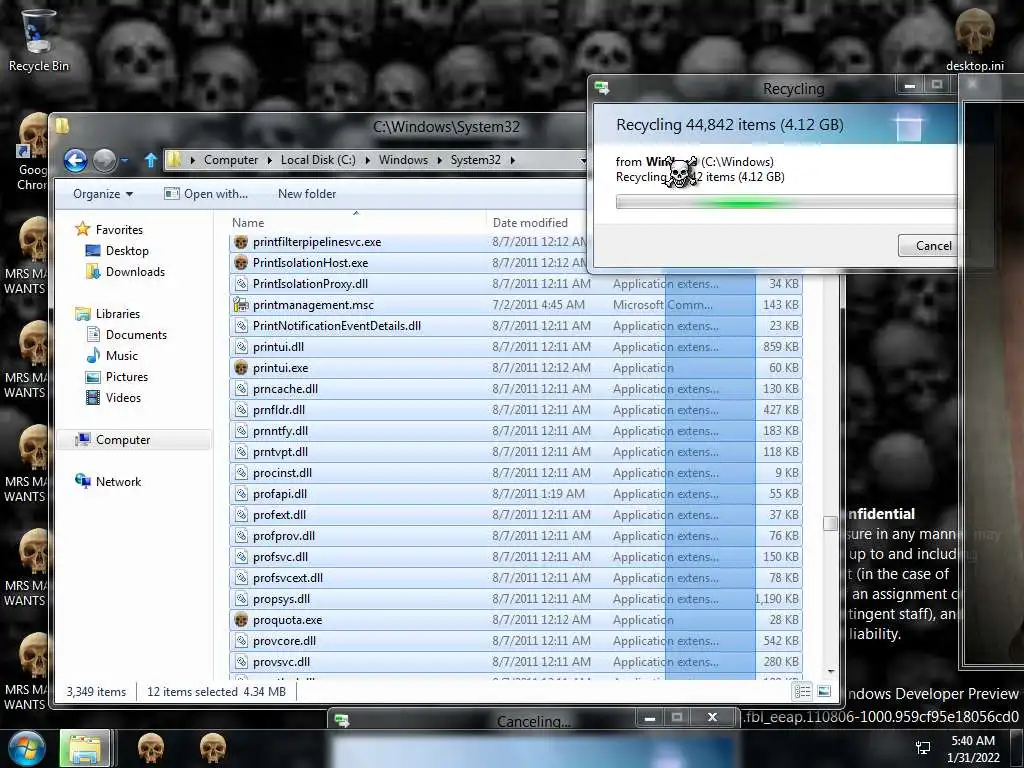Image resolution: width=1024 pixels, height=768 pixels.
Task: Select Windows in the address breadcrumb
Action: click(x=403, y=160)
